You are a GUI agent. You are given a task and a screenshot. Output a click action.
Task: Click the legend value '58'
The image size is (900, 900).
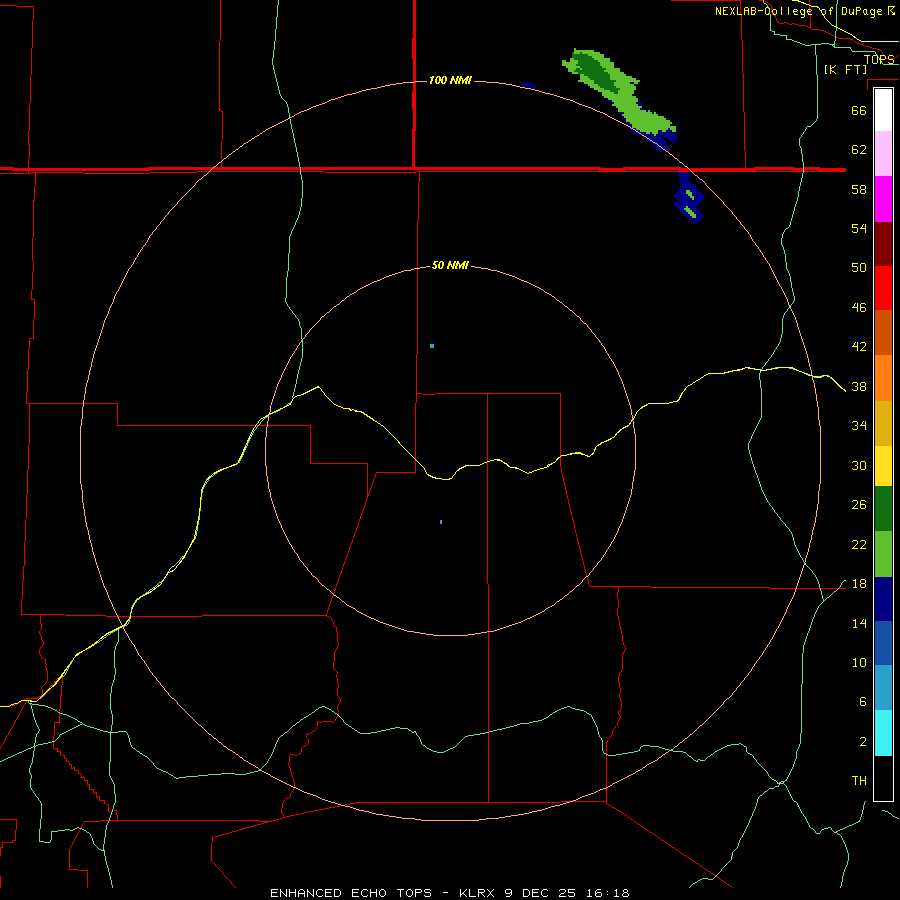859,189
